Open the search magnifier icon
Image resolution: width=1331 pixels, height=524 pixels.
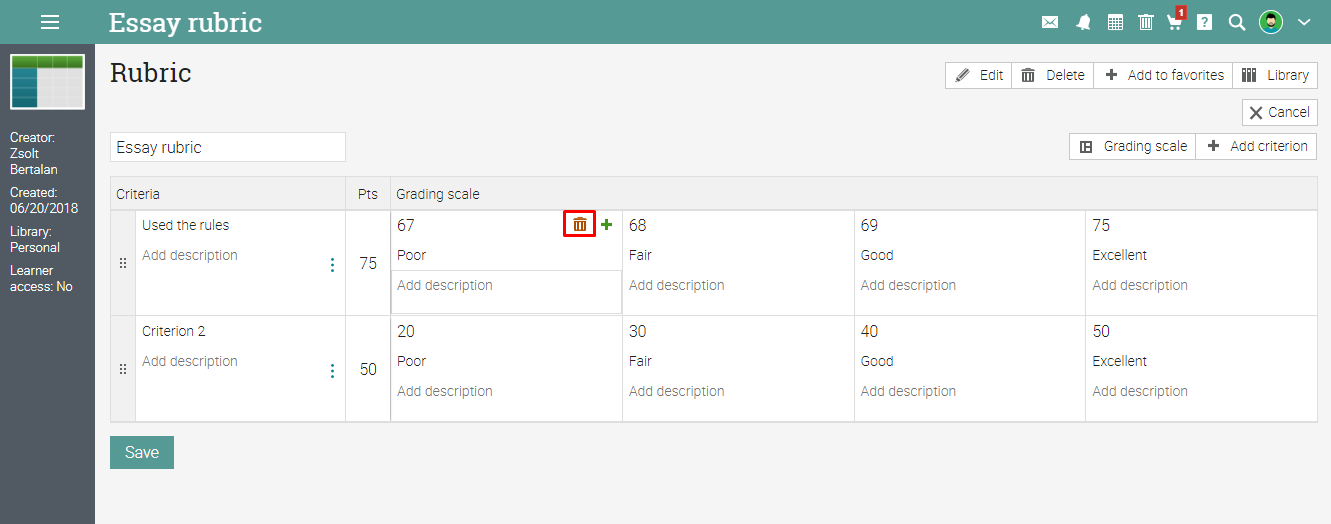[x=1237, y=22]
